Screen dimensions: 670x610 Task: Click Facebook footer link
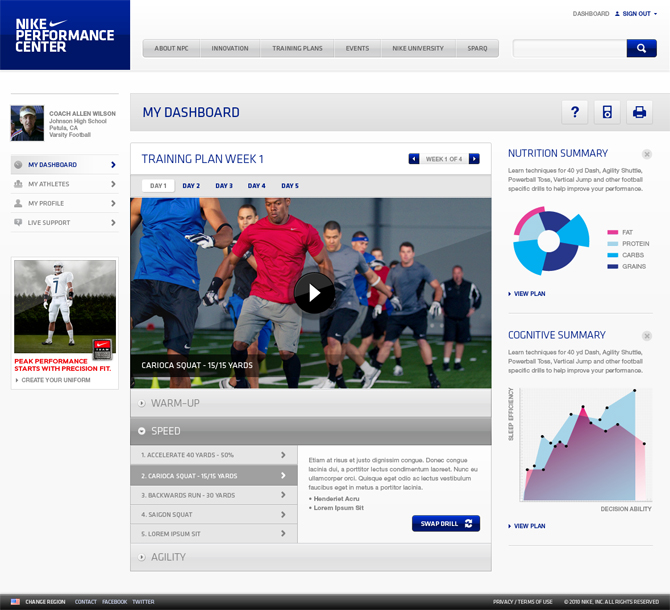pyautogui.click(x=115, y=602)
